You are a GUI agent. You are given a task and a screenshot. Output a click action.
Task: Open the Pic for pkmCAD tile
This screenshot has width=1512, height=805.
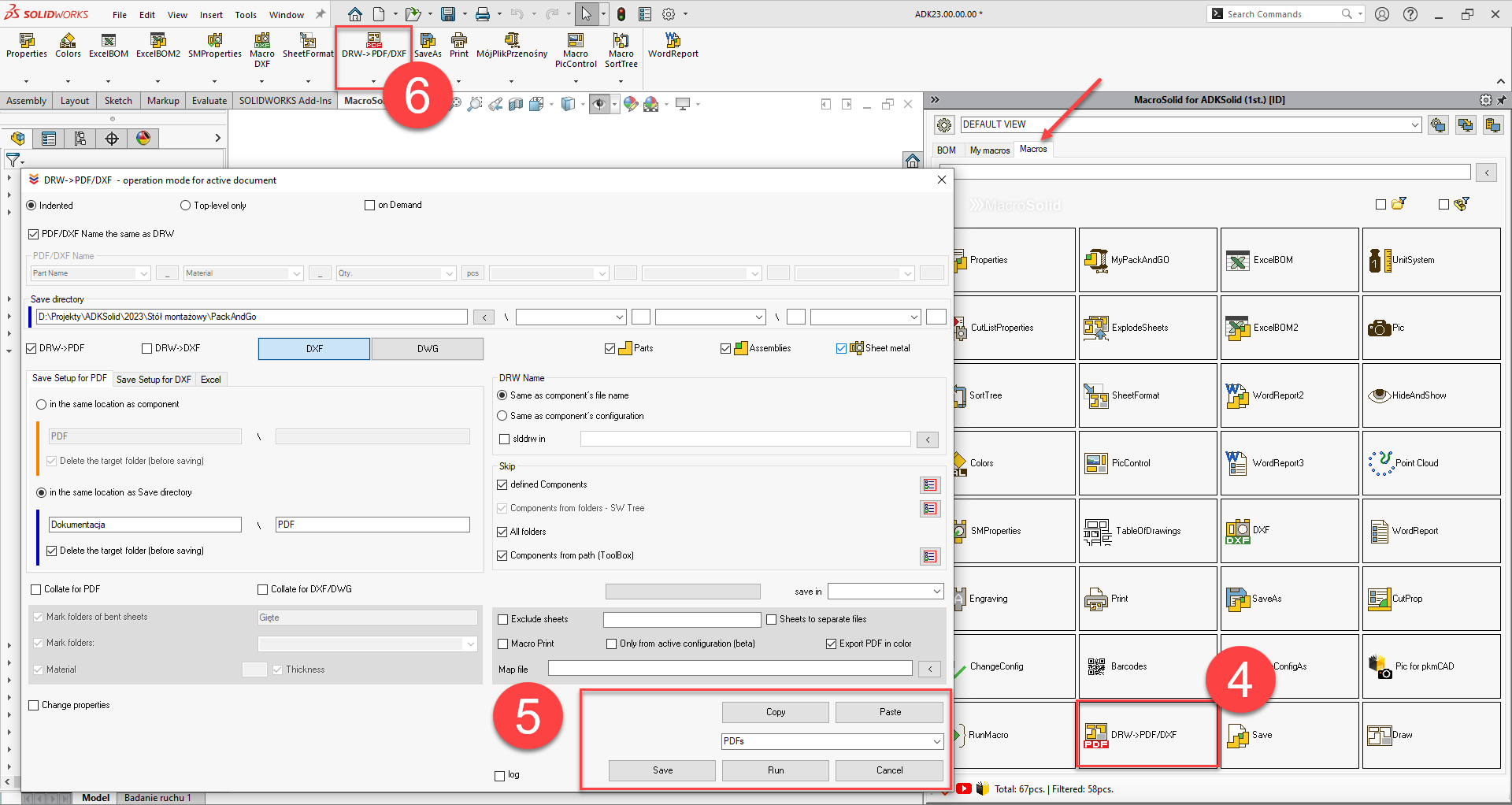[x=1431, y=666]
